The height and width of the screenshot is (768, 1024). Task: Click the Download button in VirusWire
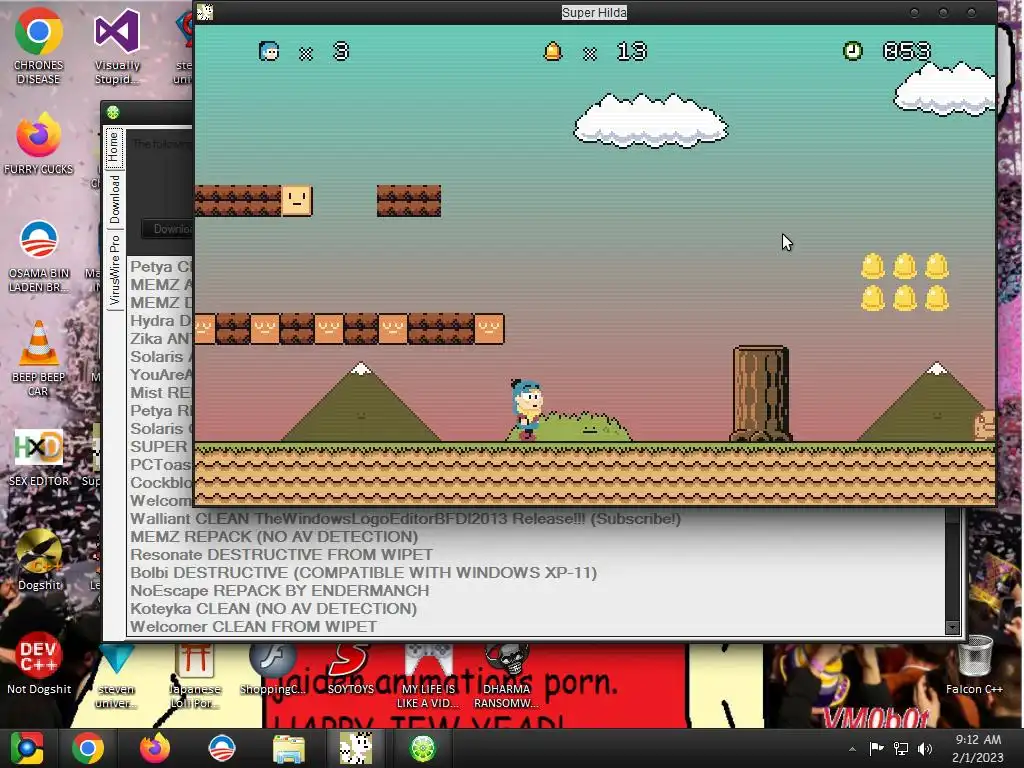tap(168, 229)
